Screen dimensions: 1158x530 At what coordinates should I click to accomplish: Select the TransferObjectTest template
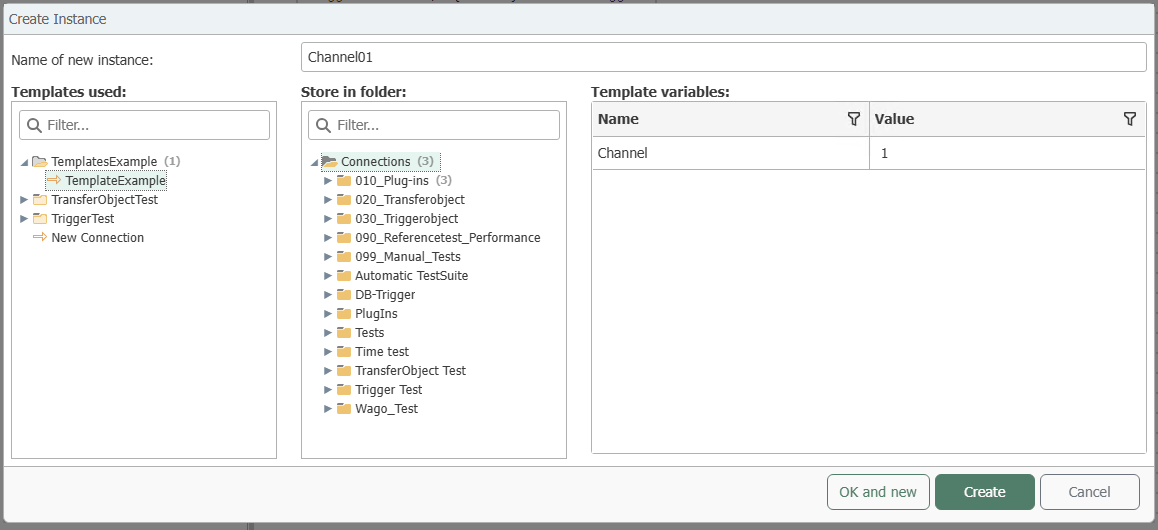(x=104, y=199)
